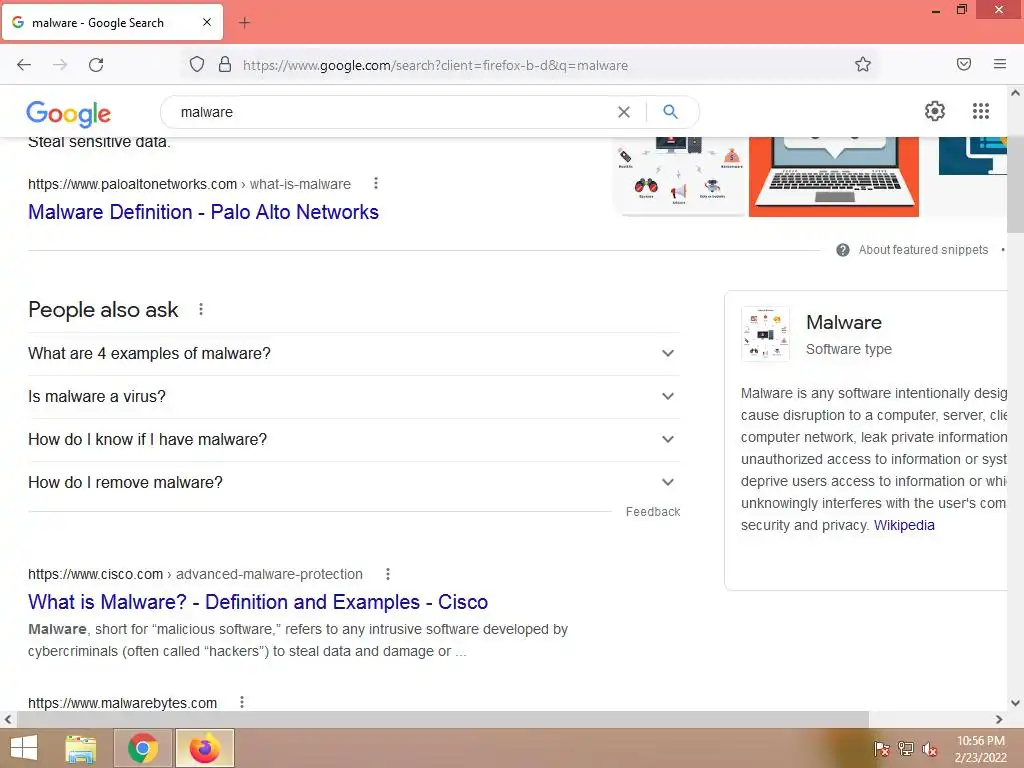Viewport: 1024px width, 768px height.
Task: Open options for the malwarebytes.com result
Action: [242, 702]
